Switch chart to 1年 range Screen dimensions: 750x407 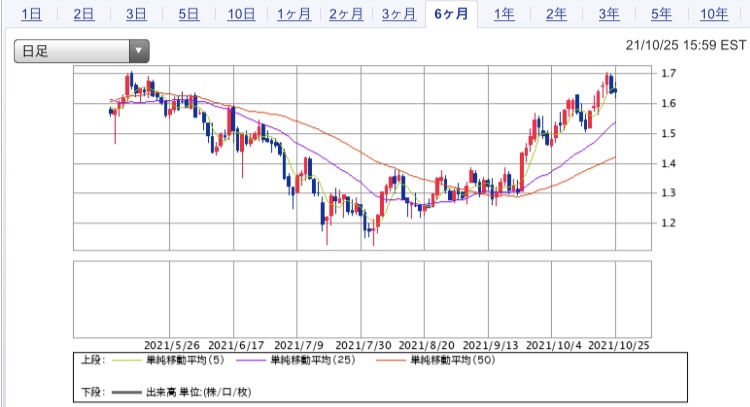tap(504, 14)
